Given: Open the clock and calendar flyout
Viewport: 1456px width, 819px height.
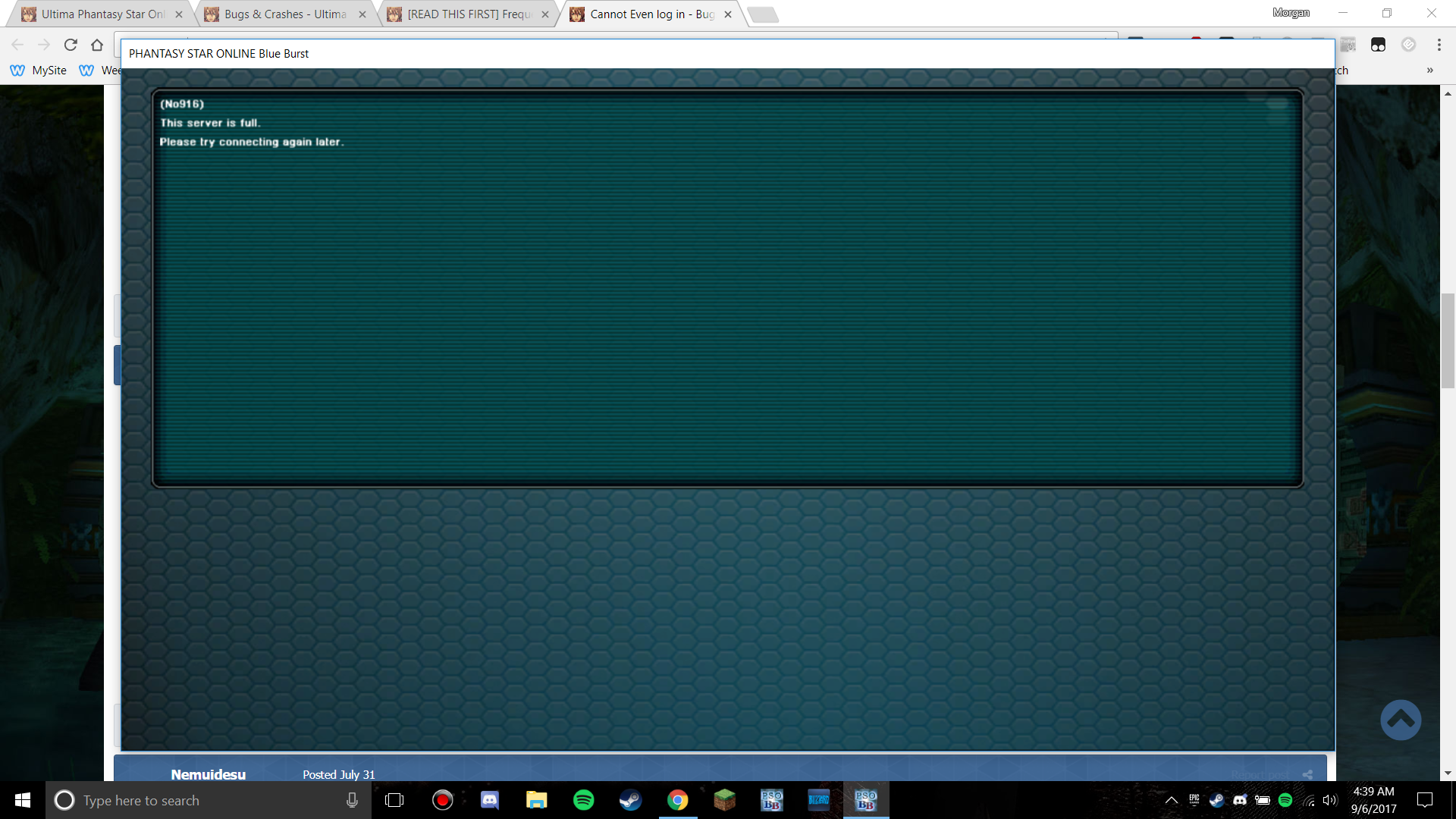Looking at the screenshot, I should (x=1373, y=800).
